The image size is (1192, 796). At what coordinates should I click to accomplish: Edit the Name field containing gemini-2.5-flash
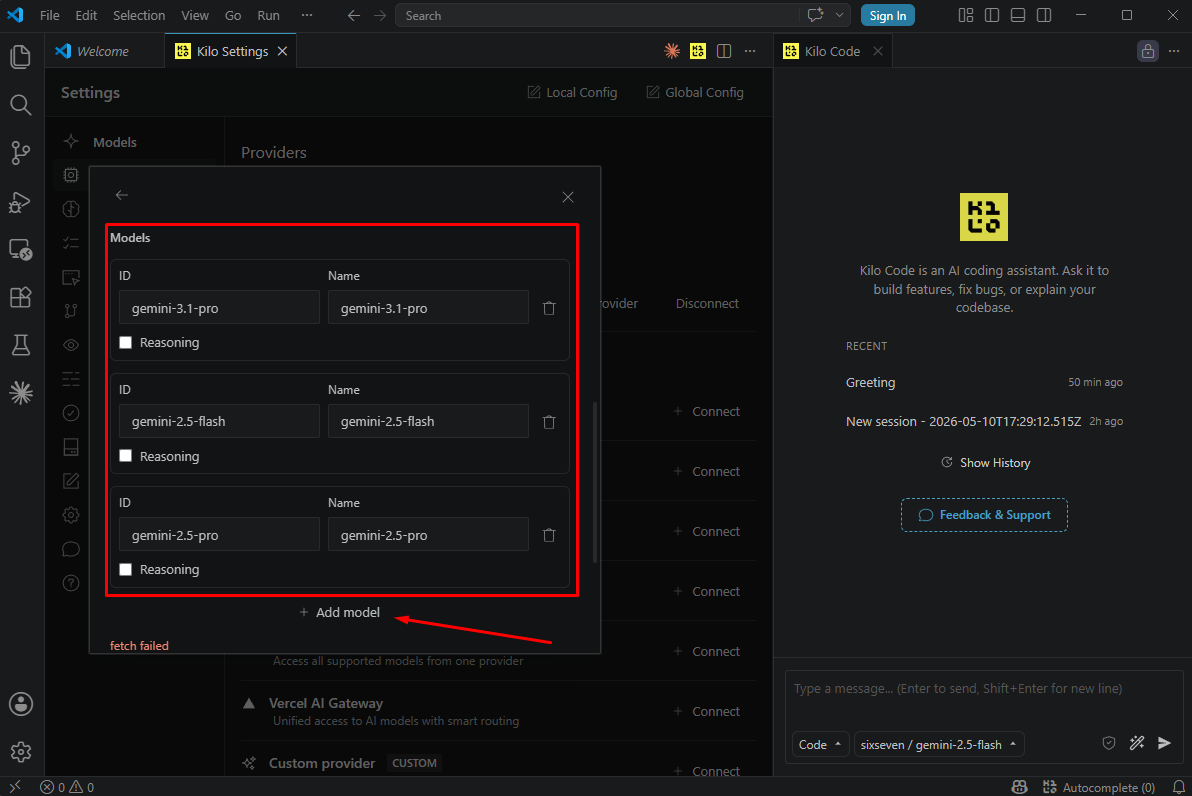(x=428, y=422)
